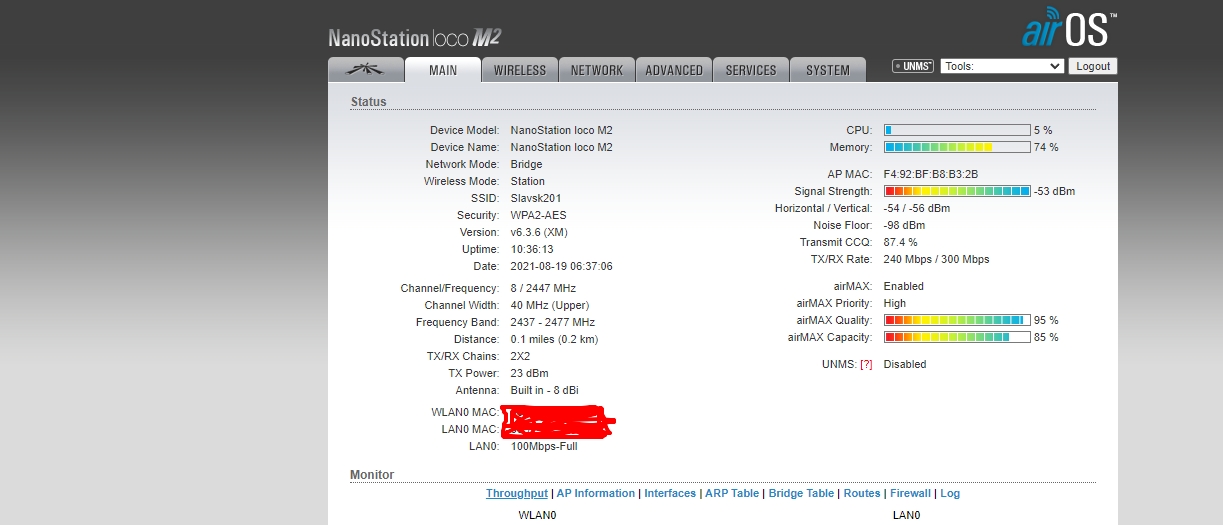Go to the ADVANCED tab

point(674,70)
